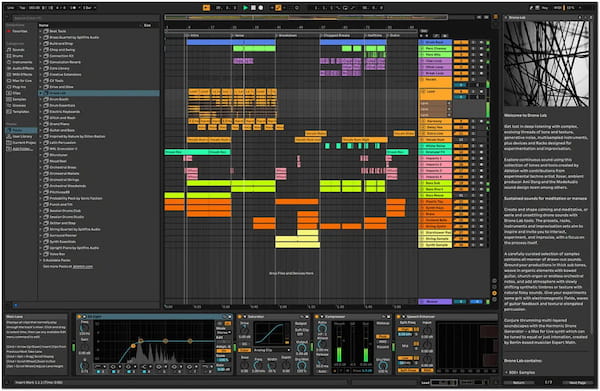This screenshot has width=600, height=391.
Task: Toggle Drum Rack track activator button
Action: 461,42
